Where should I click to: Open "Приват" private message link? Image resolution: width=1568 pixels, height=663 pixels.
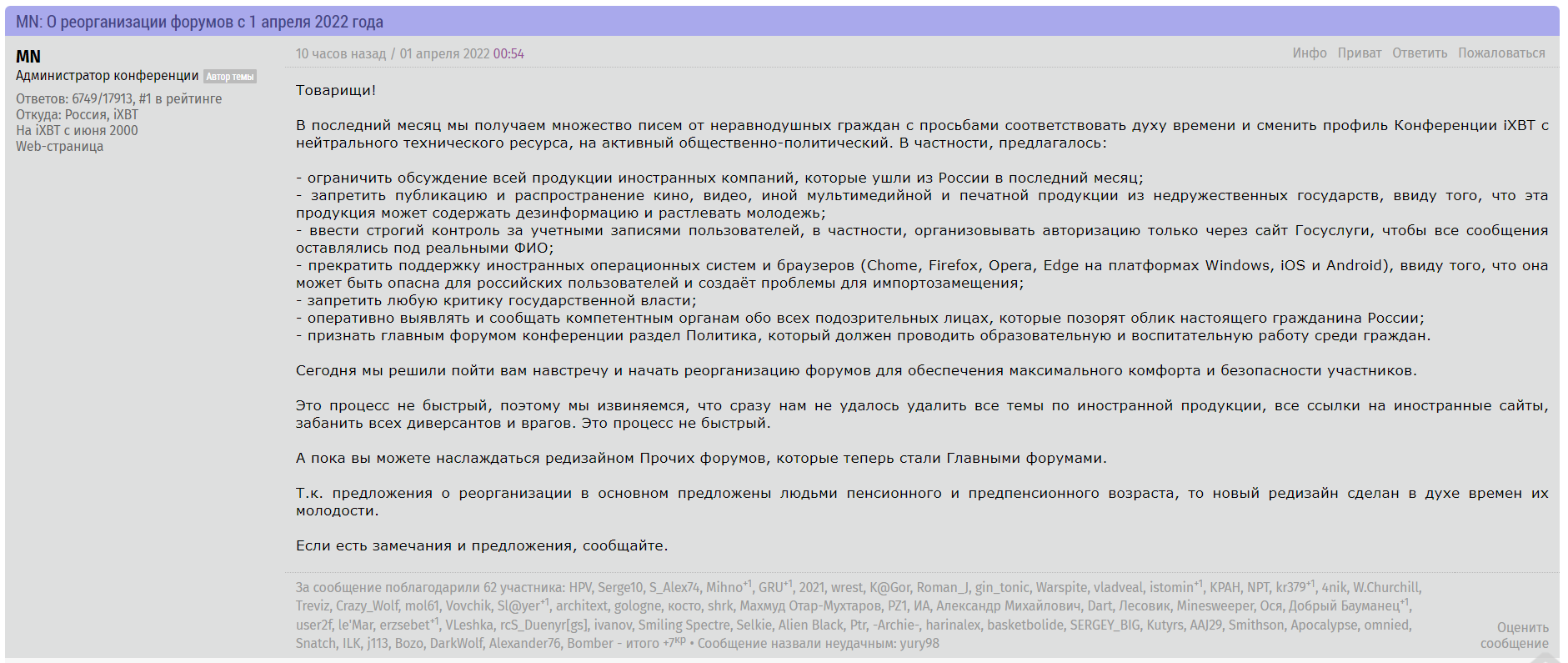(1359, 53)
